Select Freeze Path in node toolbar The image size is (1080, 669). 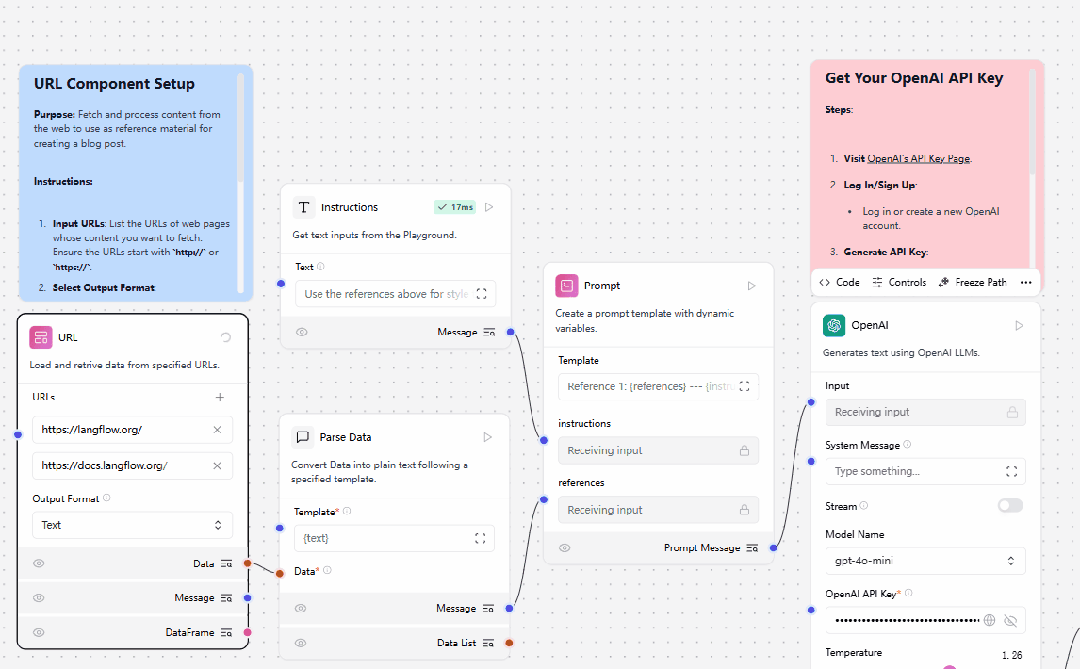(x=972, y=282)
